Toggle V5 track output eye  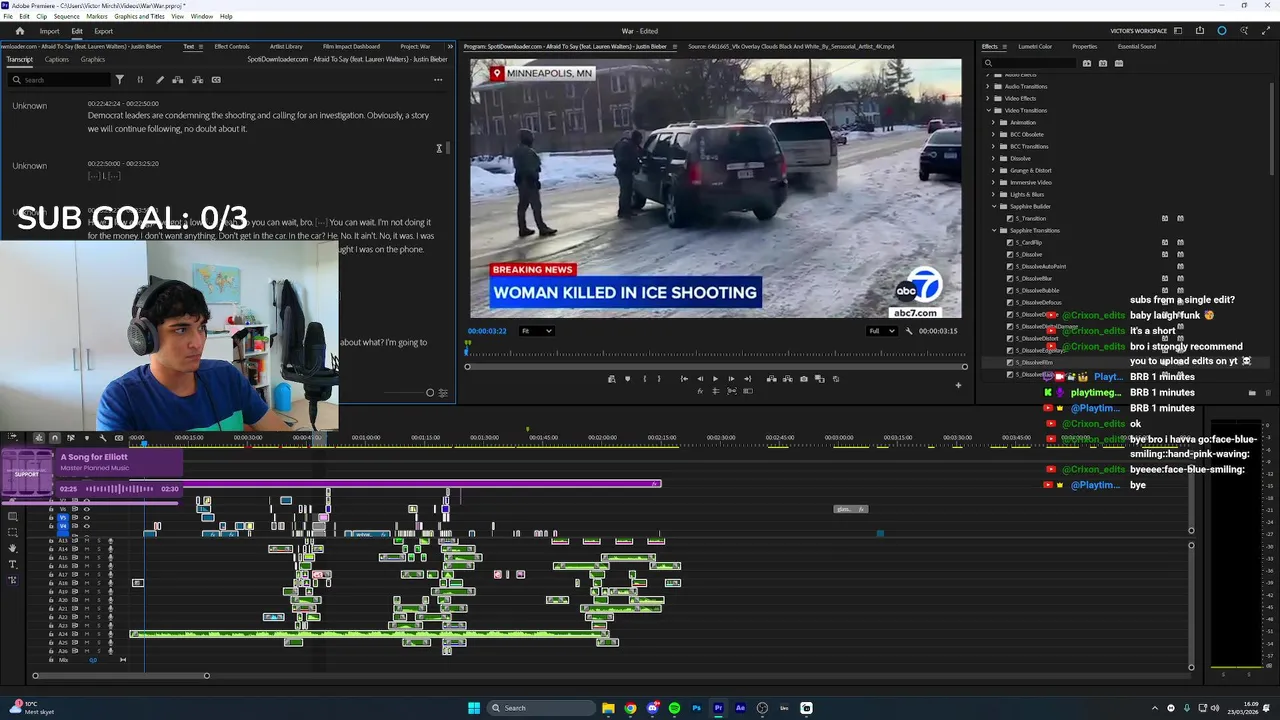(x=87, y=518)
